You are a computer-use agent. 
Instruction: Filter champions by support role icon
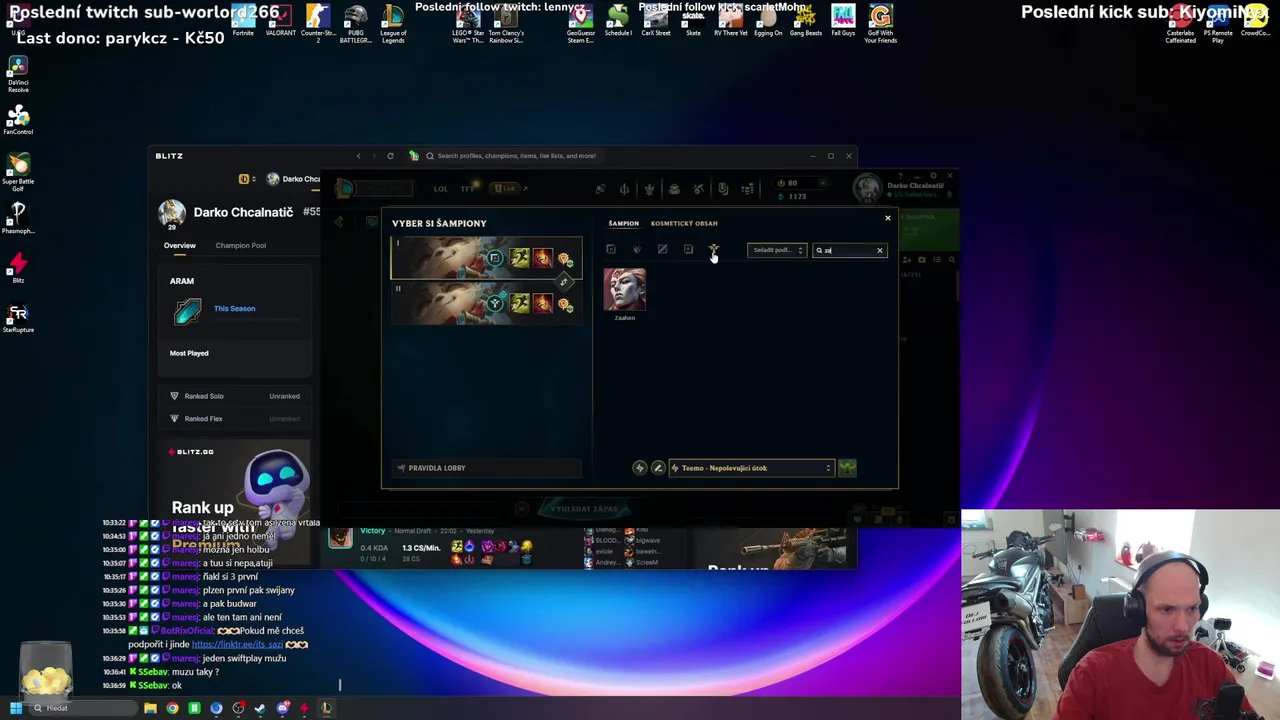tap(713, 250)
